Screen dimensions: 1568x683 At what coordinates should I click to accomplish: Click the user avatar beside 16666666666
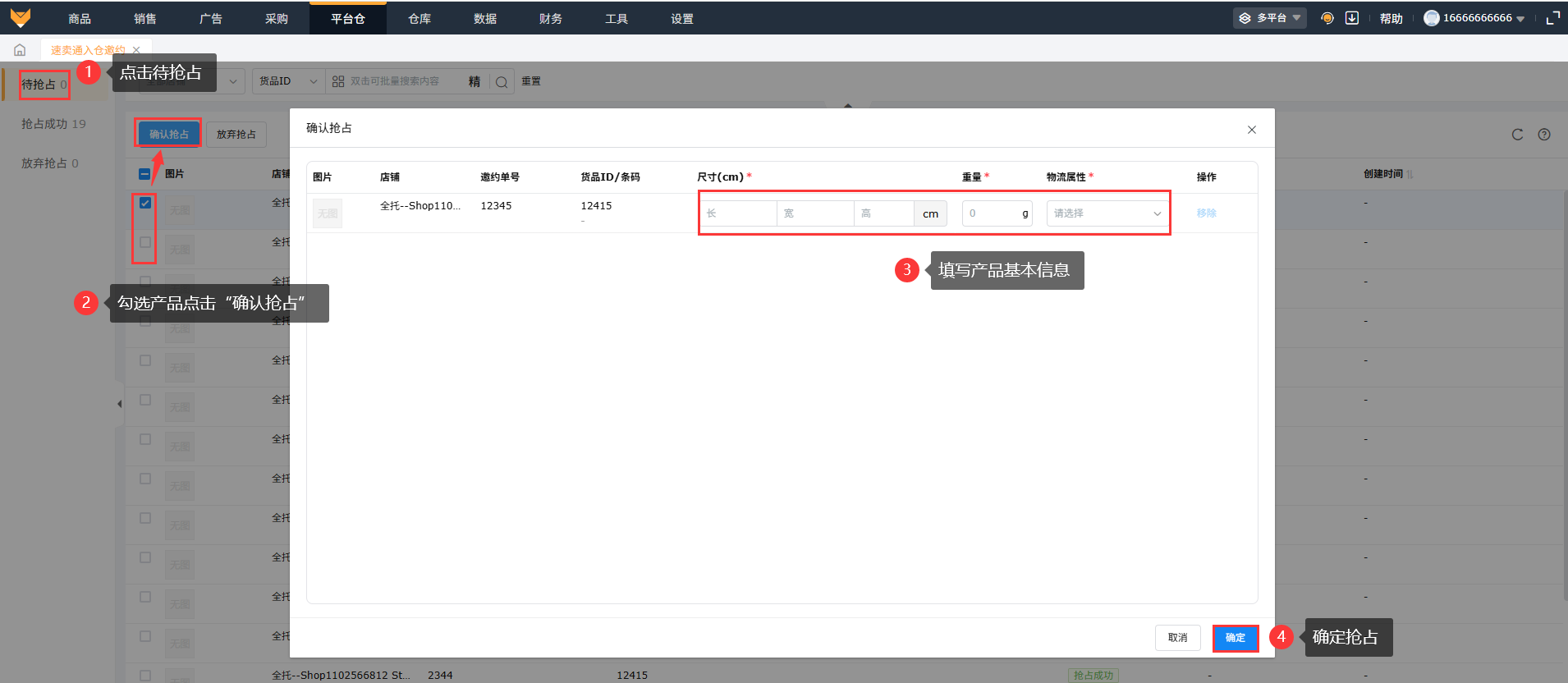[x=1432, y=18]
